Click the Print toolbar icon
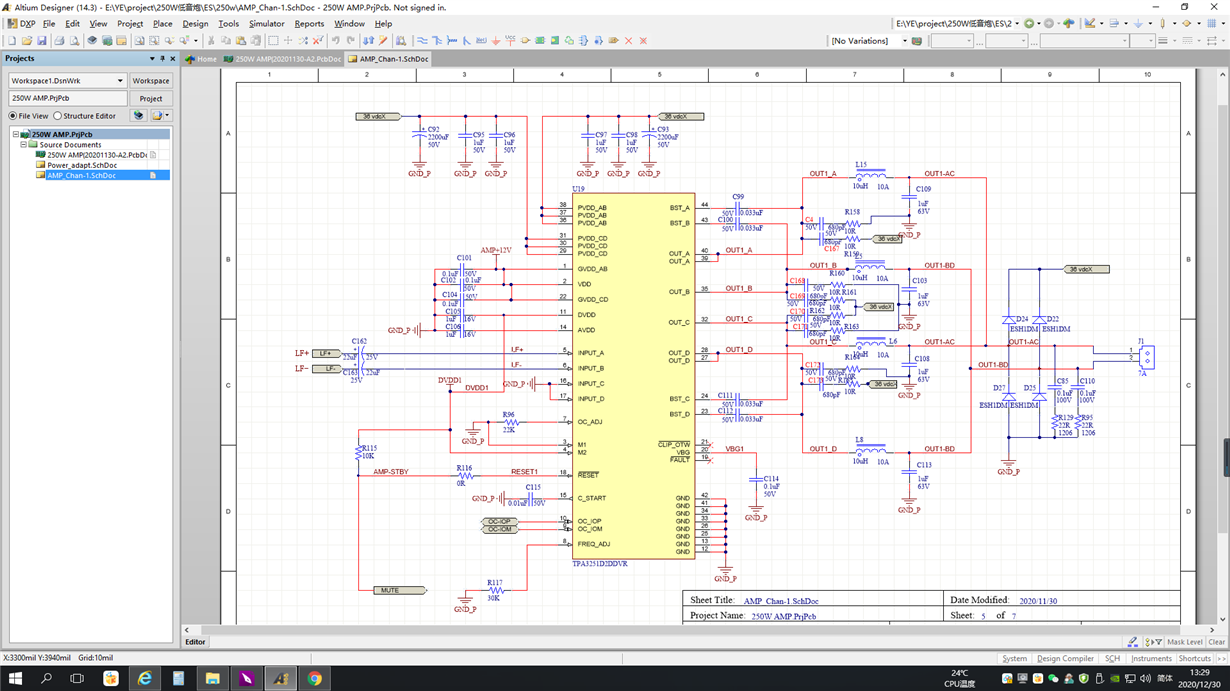The width and height of the screenshot is (1230, 691). coord(59,41)
